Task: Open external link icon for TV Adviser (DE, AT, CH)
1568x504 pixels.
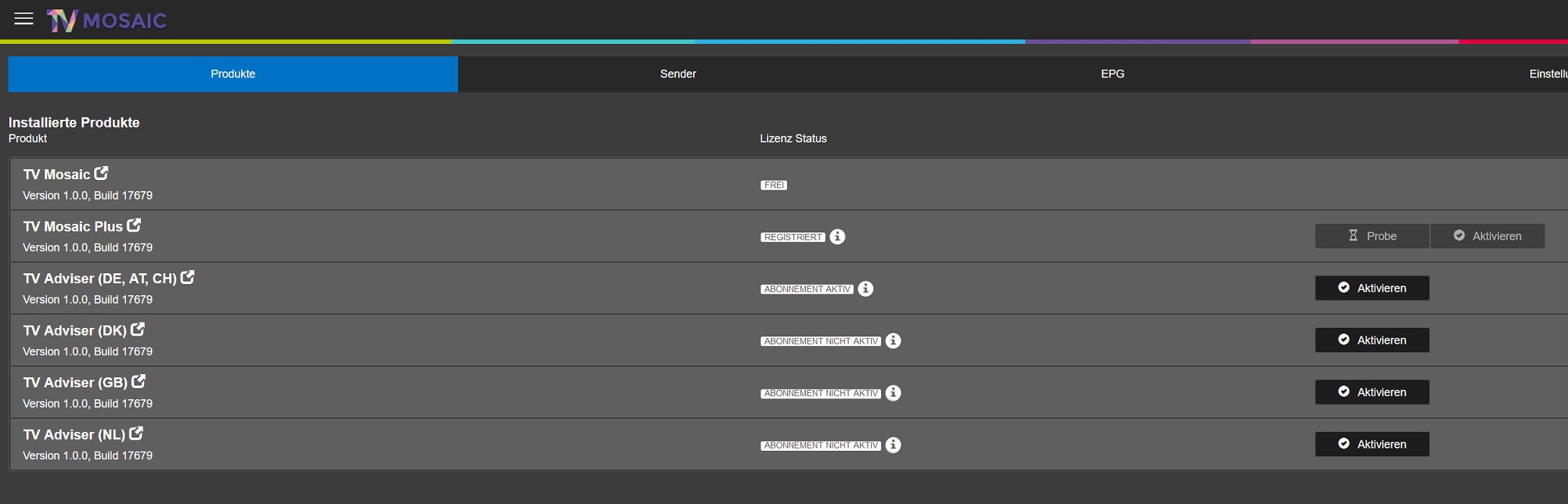Action: coord(187,277)
